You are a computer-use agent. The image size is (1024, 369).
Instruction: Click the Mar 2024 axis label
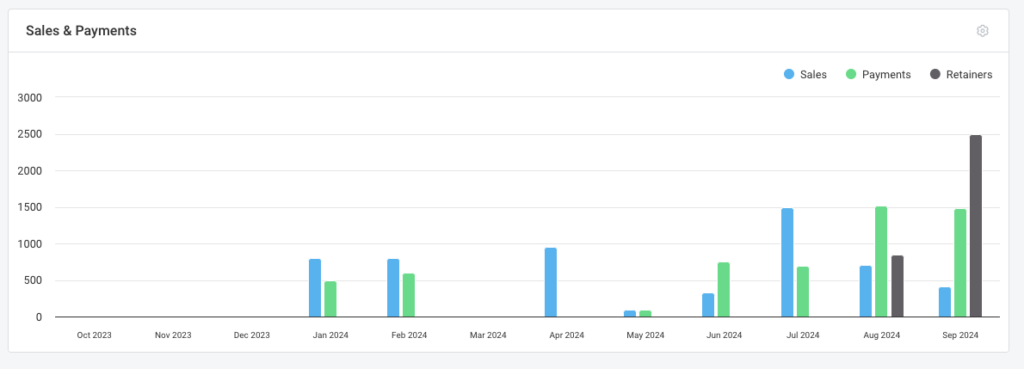tap(488, 335)
